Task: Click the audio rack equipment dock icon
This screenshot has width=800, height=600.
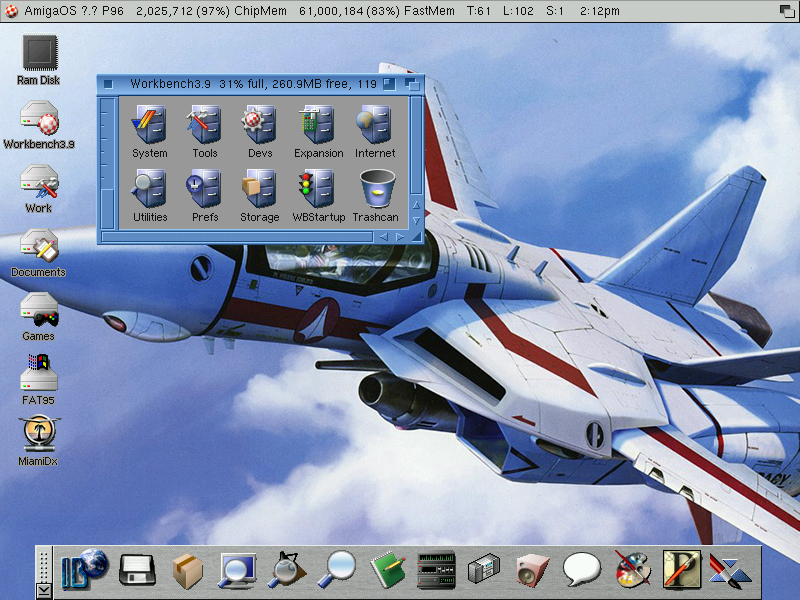Action: pos(436,570)
